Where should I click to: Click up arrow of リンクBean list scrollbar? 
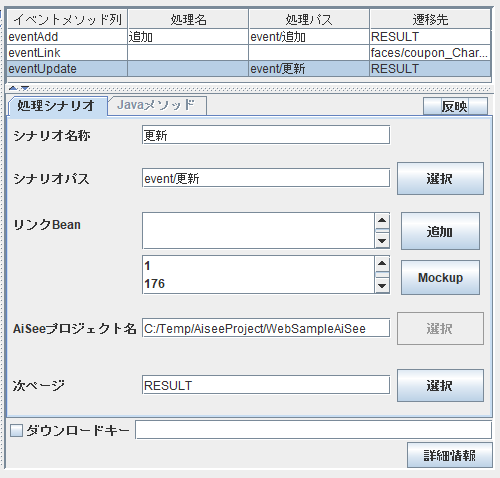382,220
